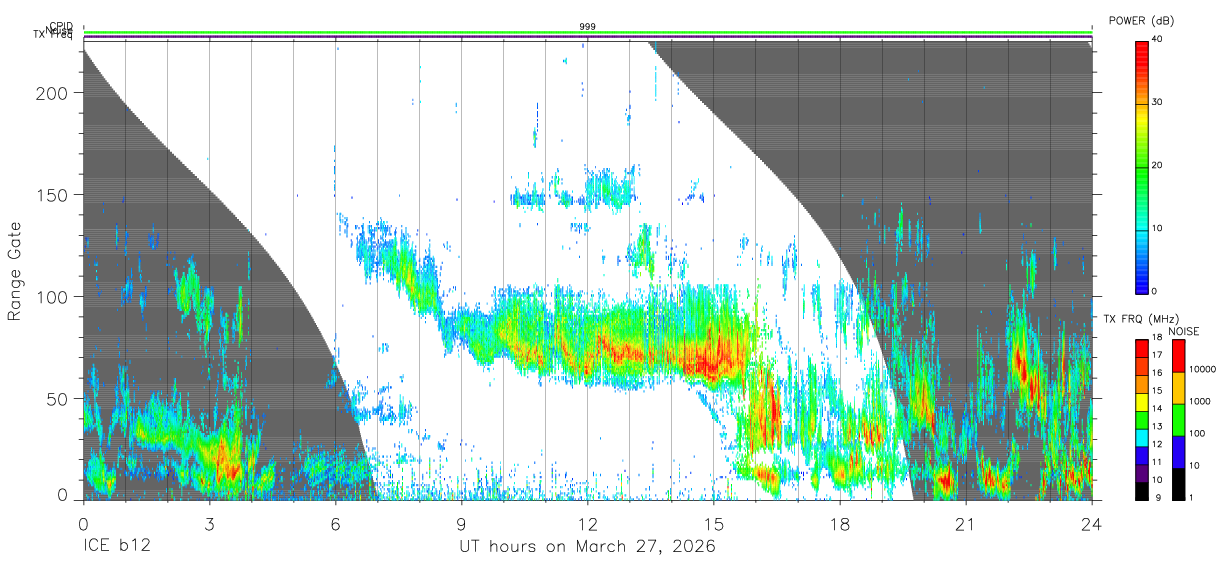Viewport: 1228px width, 567px height.
Task: Click the black NOISE swatch between 1 and 10
Action: coord(1177,484)
